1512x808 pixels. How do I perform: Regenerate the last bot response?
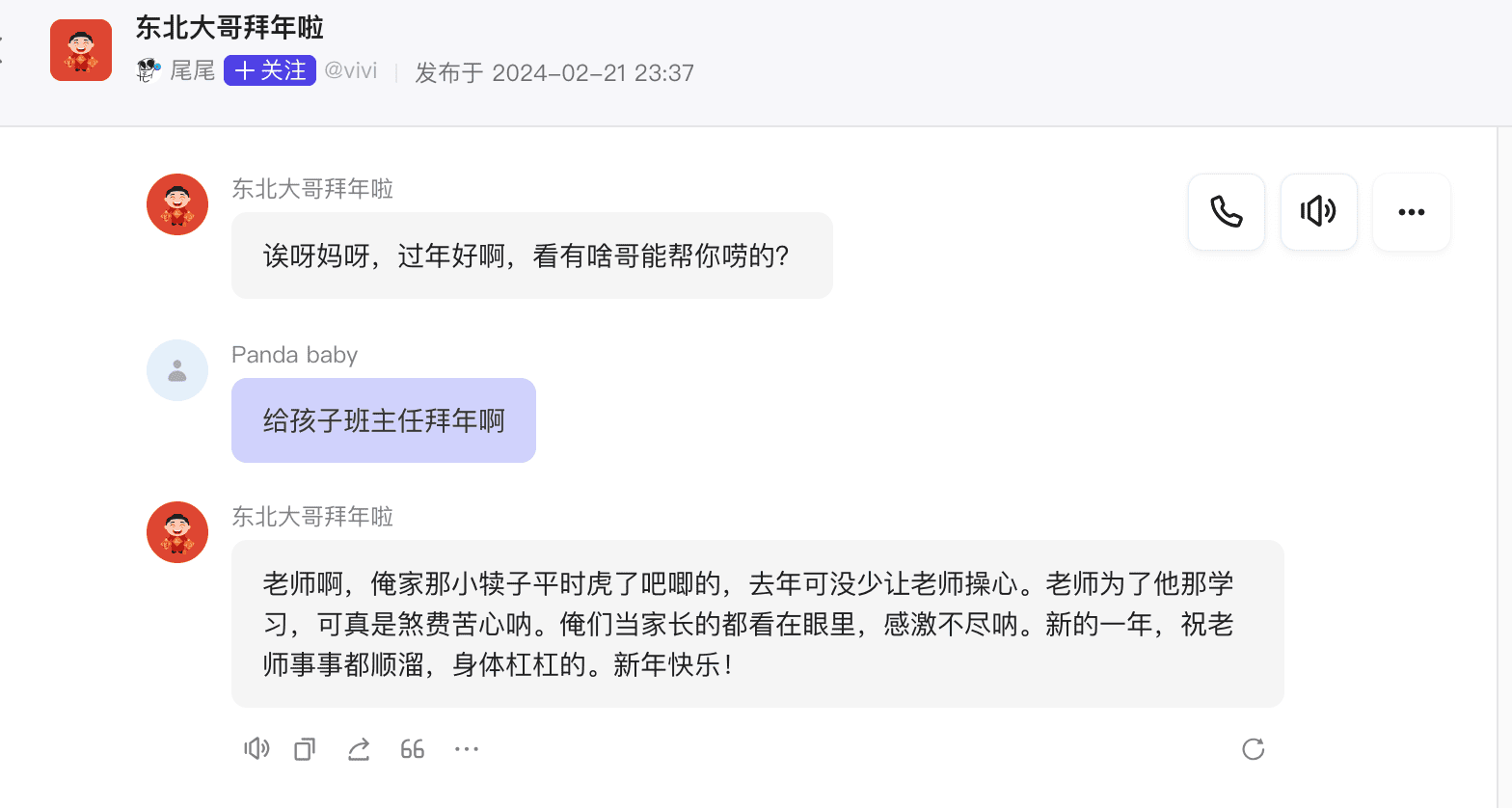point(1253,749)
